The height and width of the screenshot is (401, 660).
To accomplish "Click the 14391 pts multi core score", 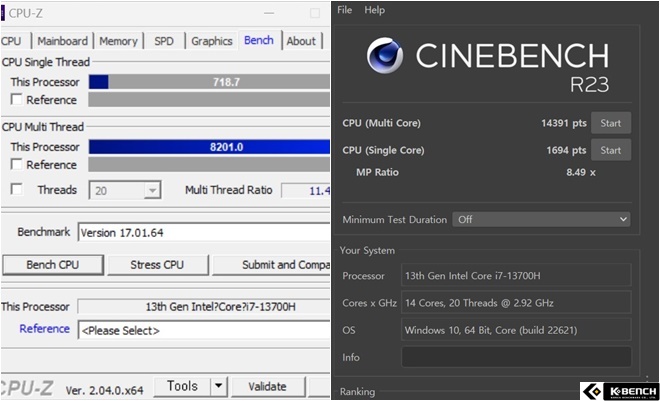I will click(x=564, y=123).
